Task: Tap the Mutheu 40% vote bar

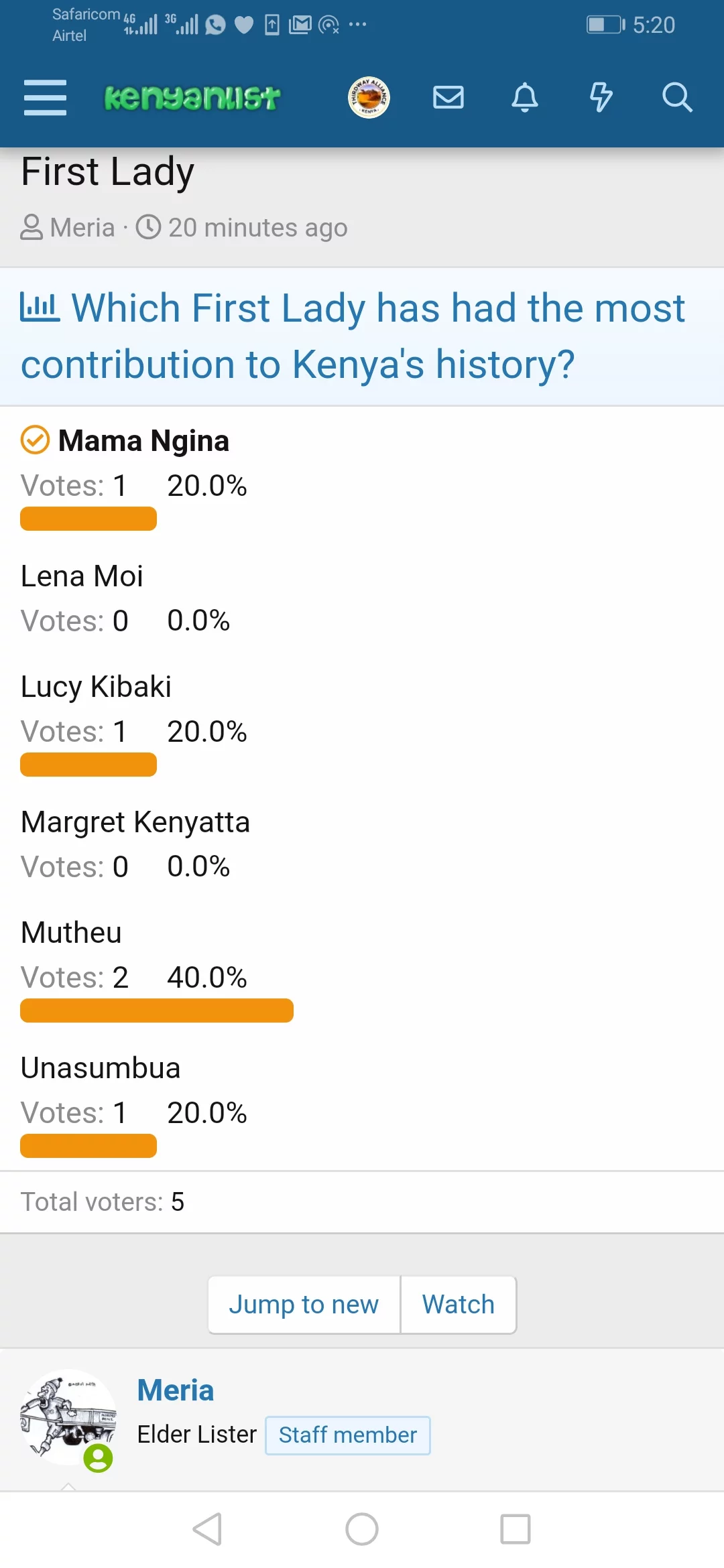Action: [x=157, y=1010]
